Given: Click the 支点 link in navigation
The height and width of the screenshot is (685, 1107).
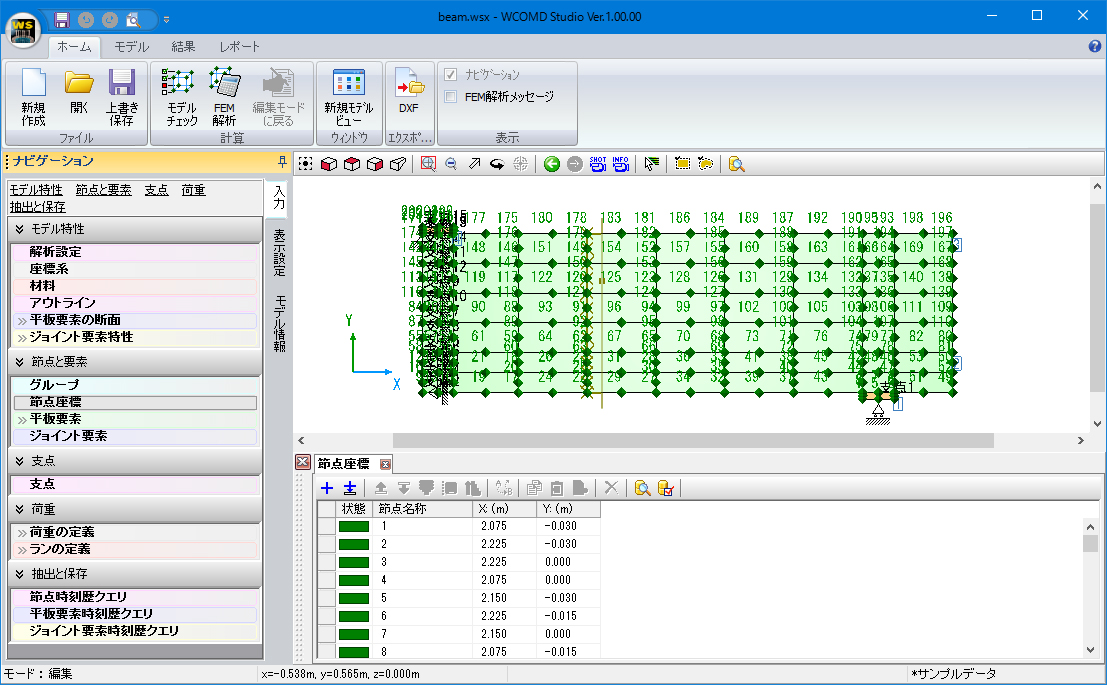Looking at the screenshot, I should click(x=156, y=190).
